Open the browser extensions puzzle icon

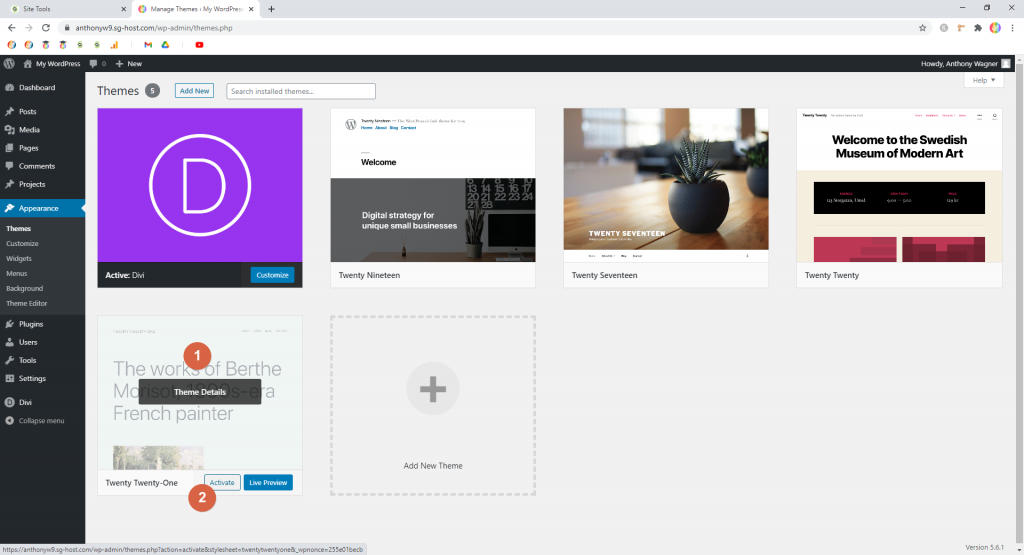coord(978,27)
